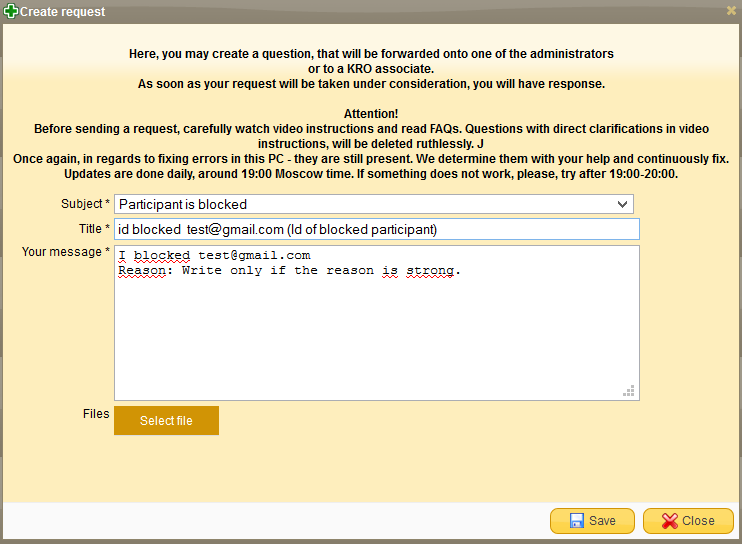Expand the Subject dropdown arrow
Image resolution: width=742 pixels, height=544 pixels.
coord(623,204)
